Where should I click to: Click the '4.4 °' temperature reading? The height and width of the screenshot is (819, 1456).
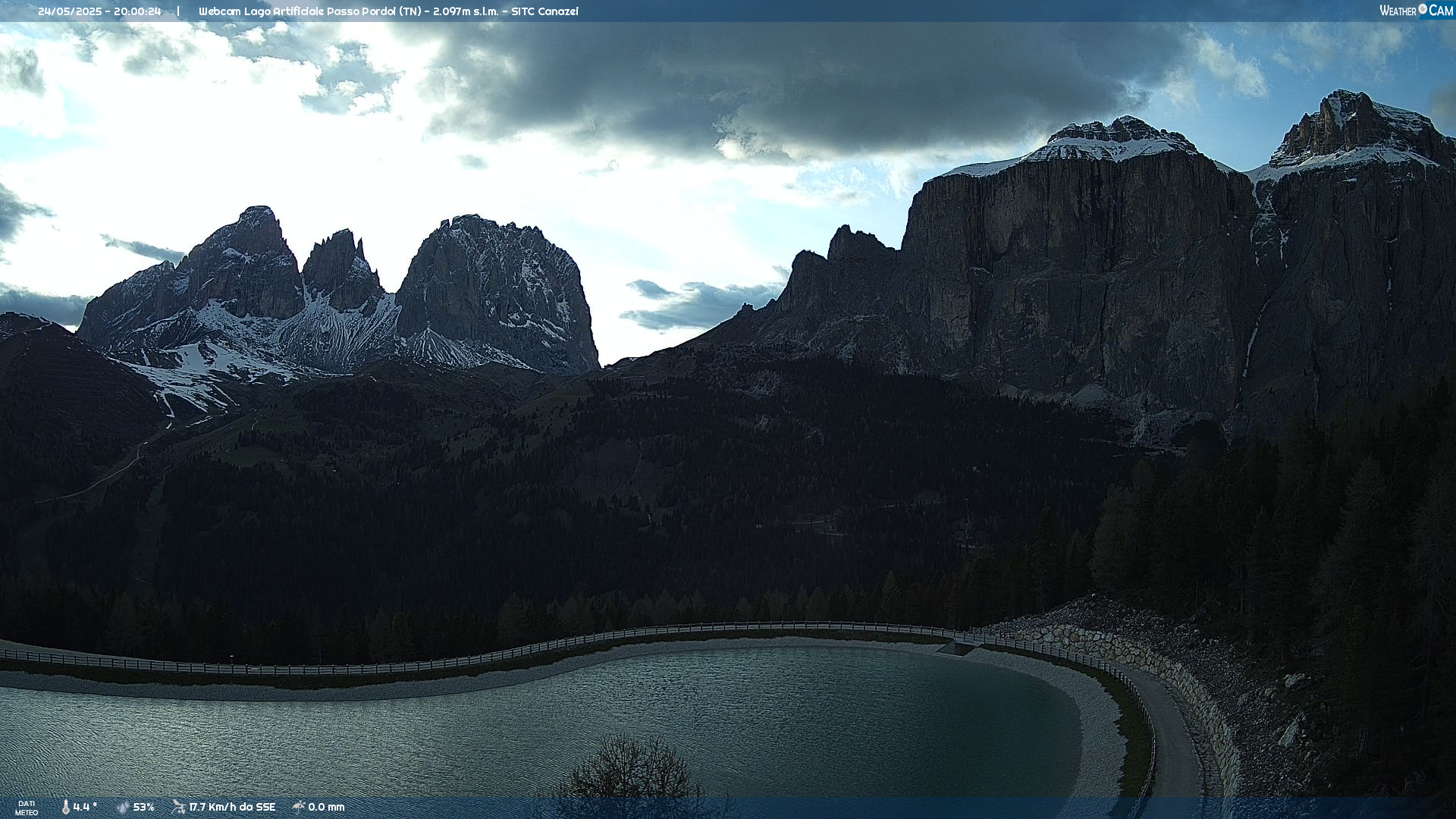coord(85,808)
